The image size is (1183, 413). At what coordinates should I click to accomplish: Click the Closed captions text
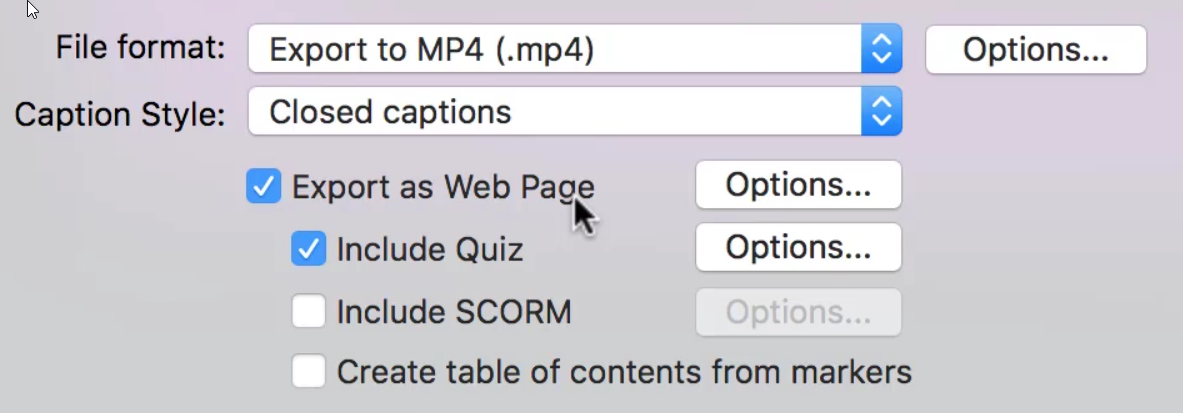[x=390, y=112]
